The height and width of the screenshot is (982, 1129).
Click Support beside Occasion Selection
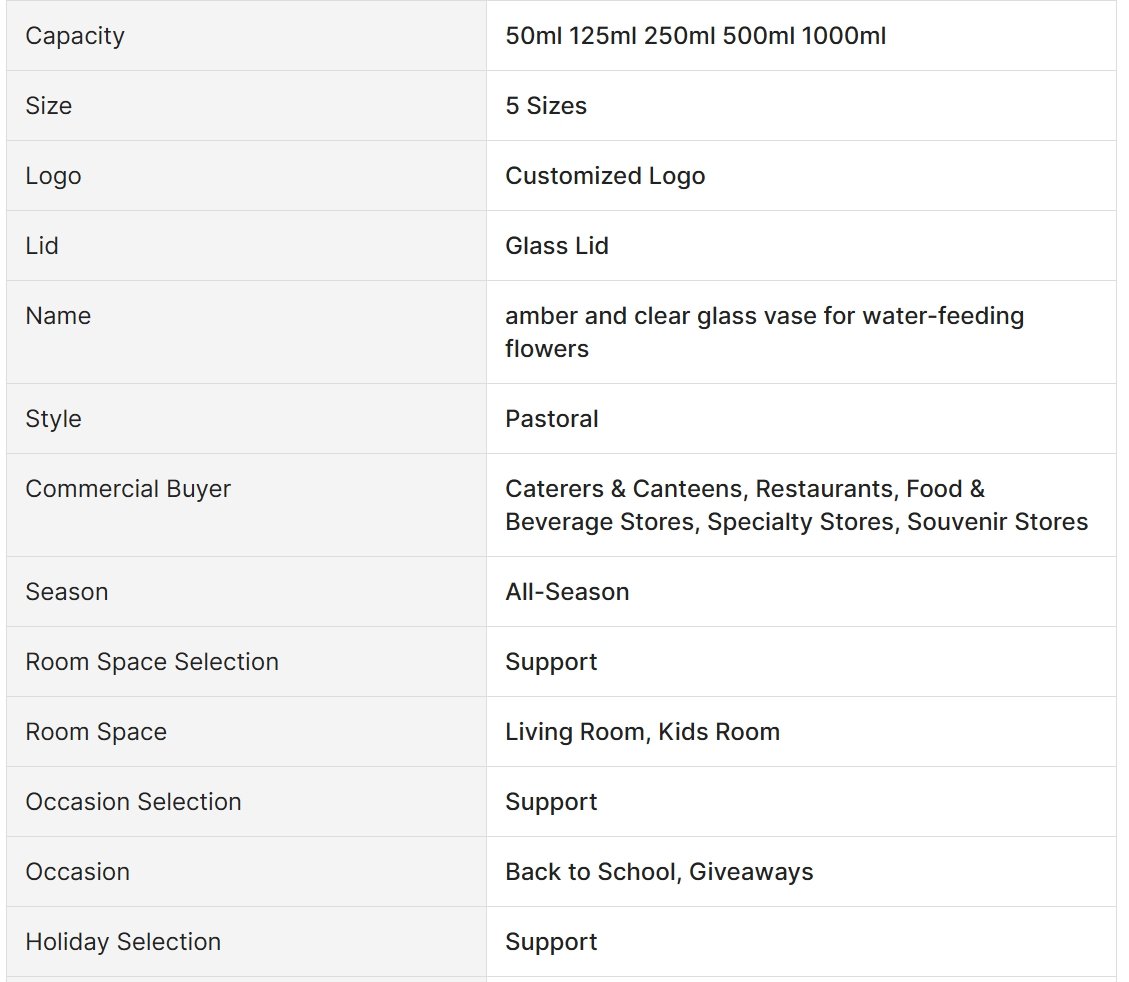click(x=552, y=802)
